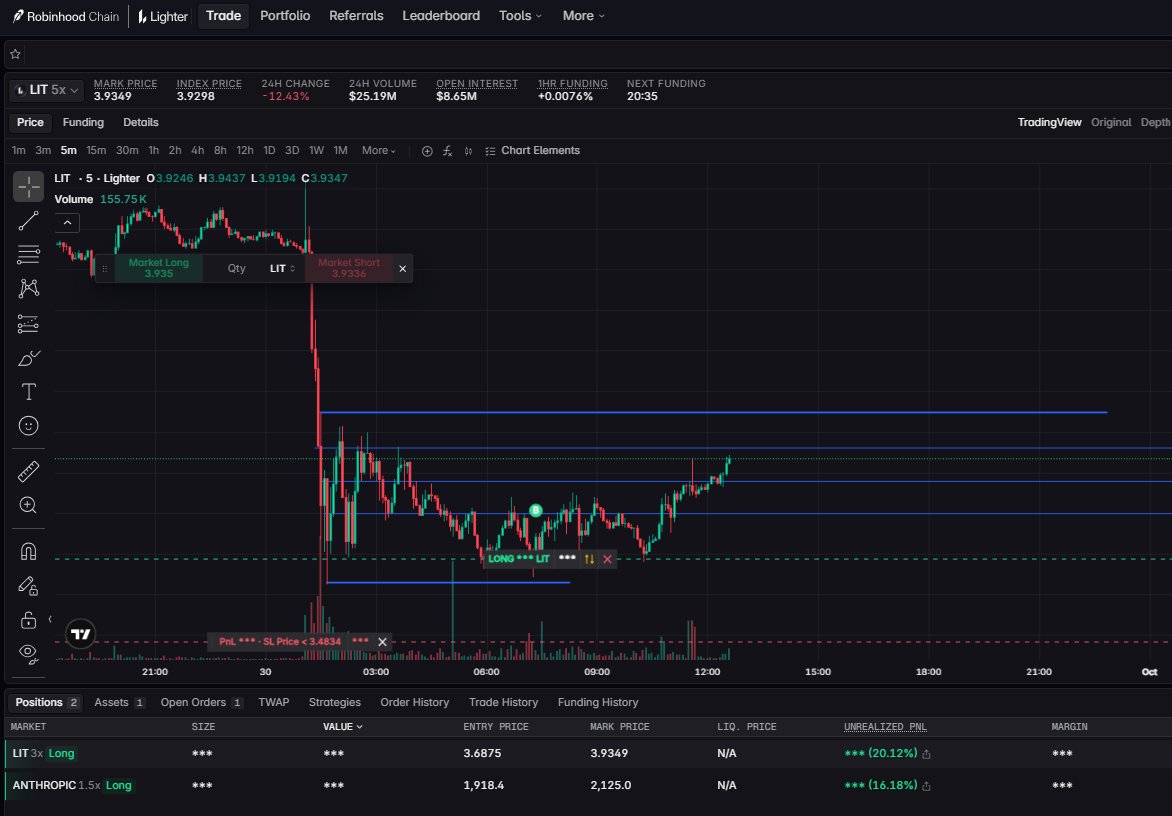
Task: Open the Referrals page
Action: tap(356, 16)
